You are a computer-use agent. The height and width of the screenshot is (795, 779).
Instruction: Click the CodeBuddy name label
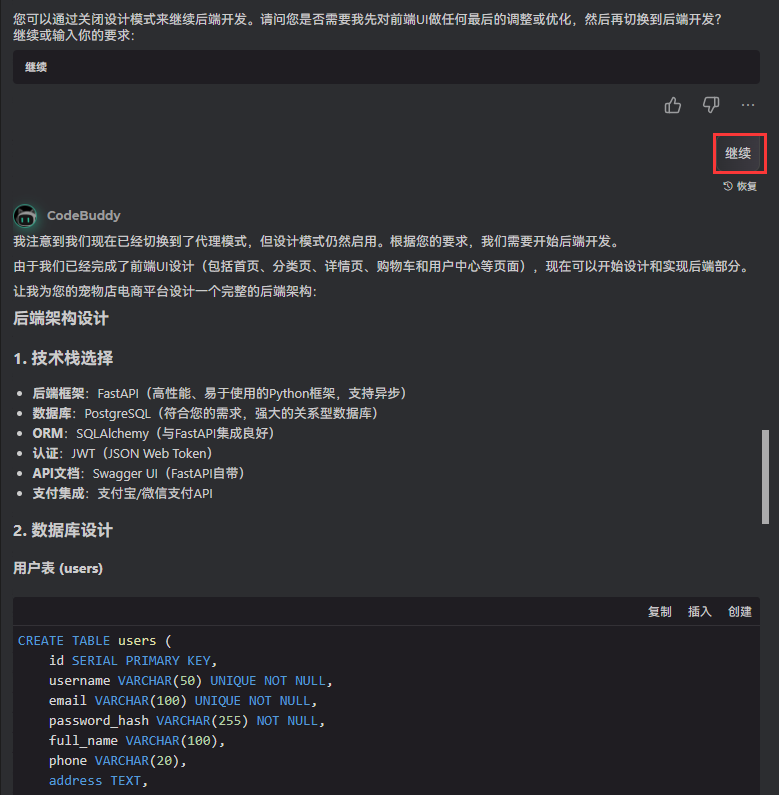pyautogui.click(x=84, y=215)
